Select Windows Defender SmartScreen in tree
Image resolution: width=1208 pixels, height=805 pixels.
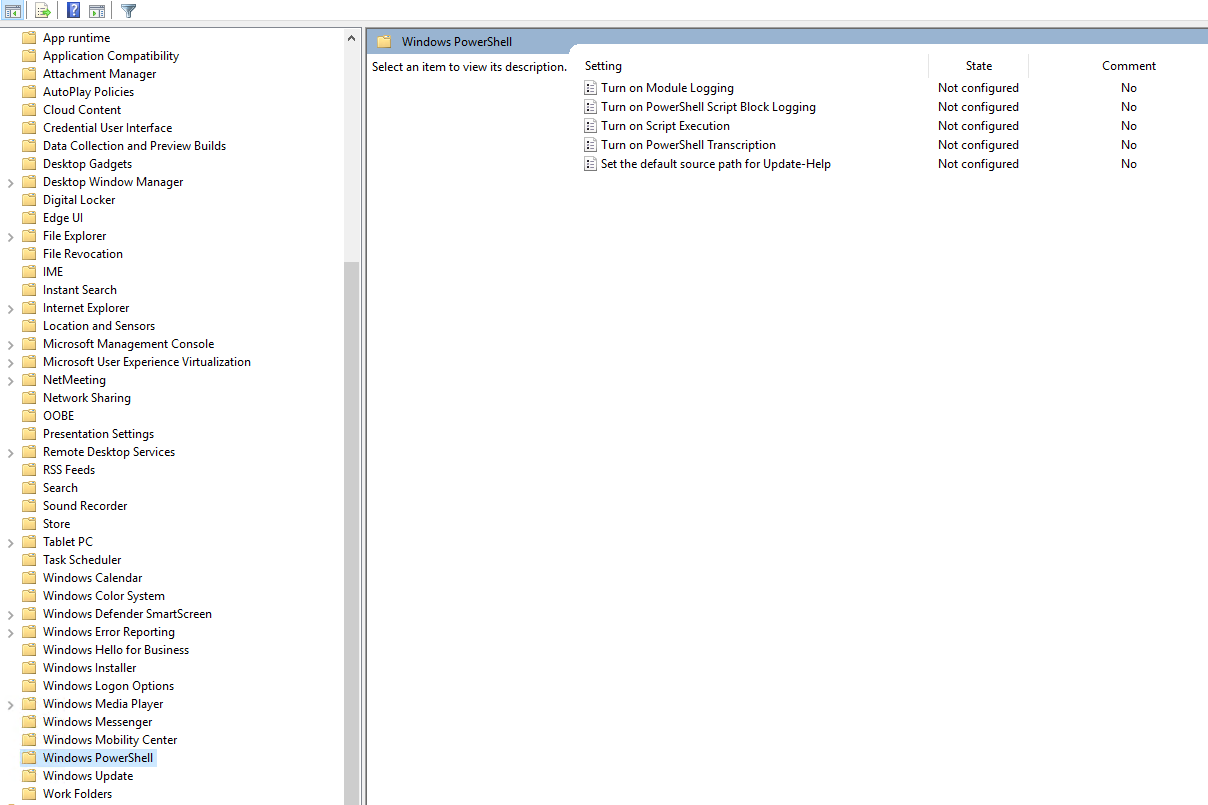click(127, 614)
